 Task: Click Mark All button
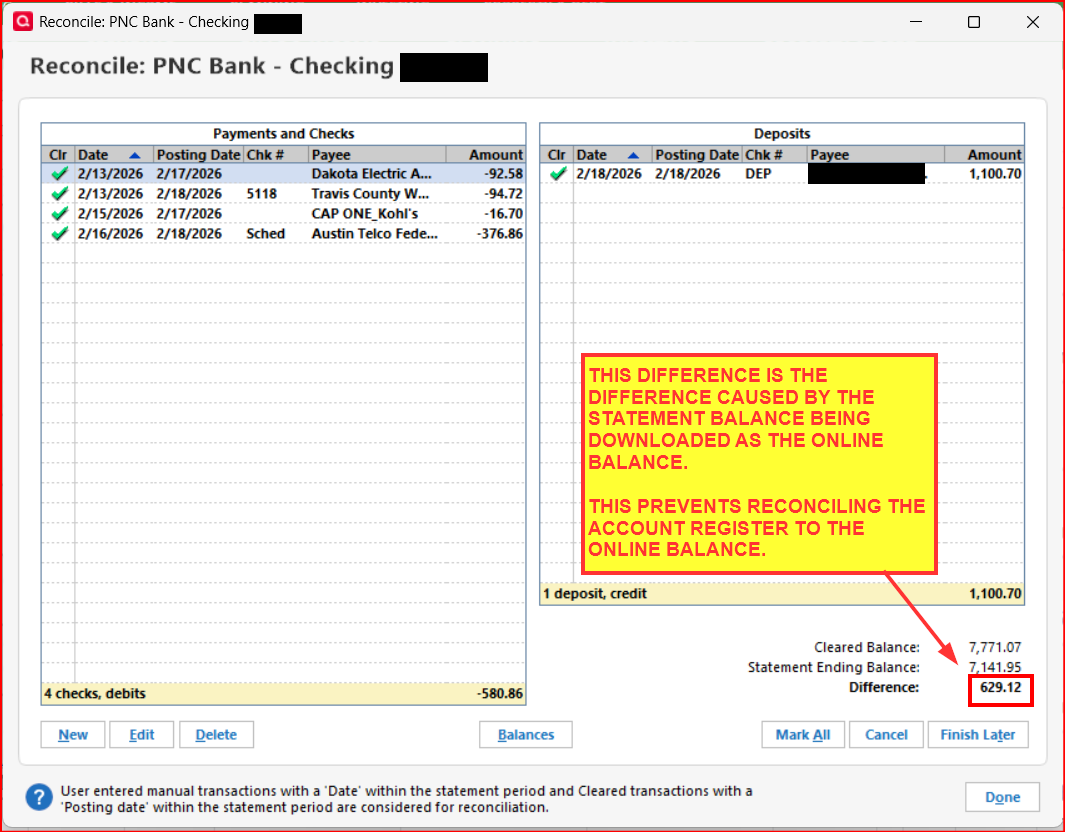pos(803,735)
